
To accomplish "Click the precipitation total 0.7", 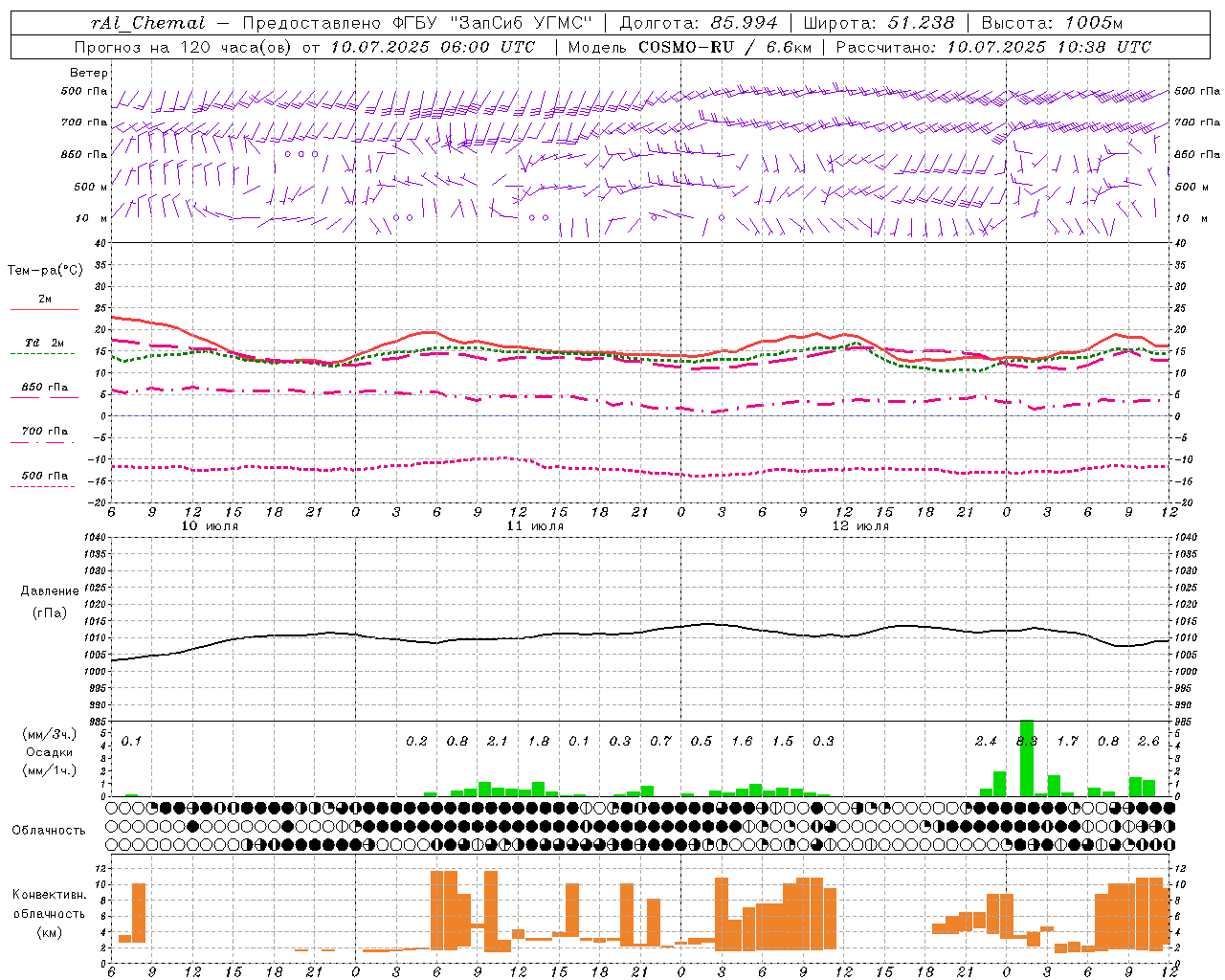I will [x=660, y=741].
